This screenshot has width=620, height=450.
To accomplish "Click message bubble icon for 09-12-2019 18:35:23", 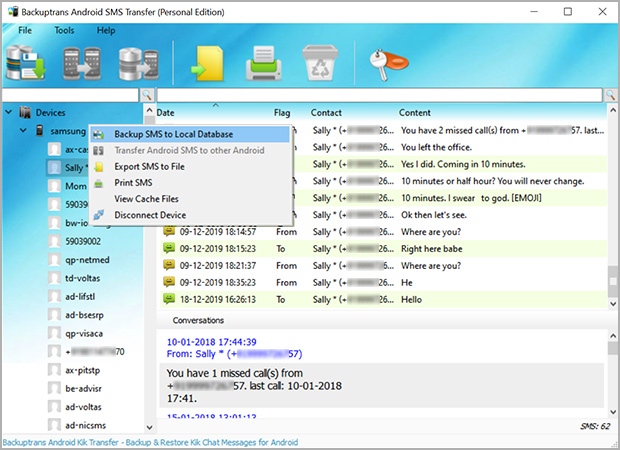I will coord(169,282).
